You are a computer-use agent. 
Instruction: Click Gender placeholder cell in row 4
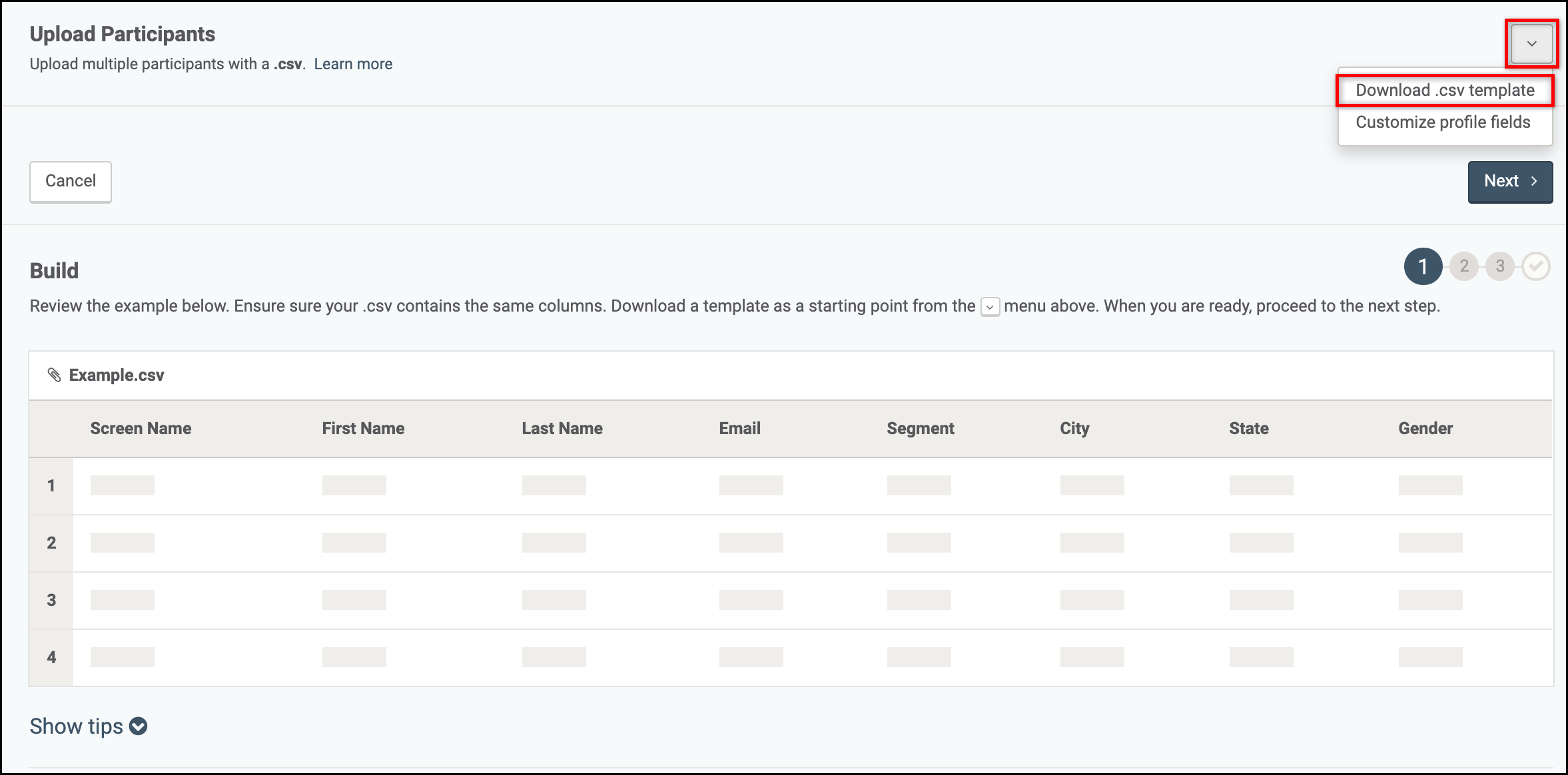tap(1431, 657)
